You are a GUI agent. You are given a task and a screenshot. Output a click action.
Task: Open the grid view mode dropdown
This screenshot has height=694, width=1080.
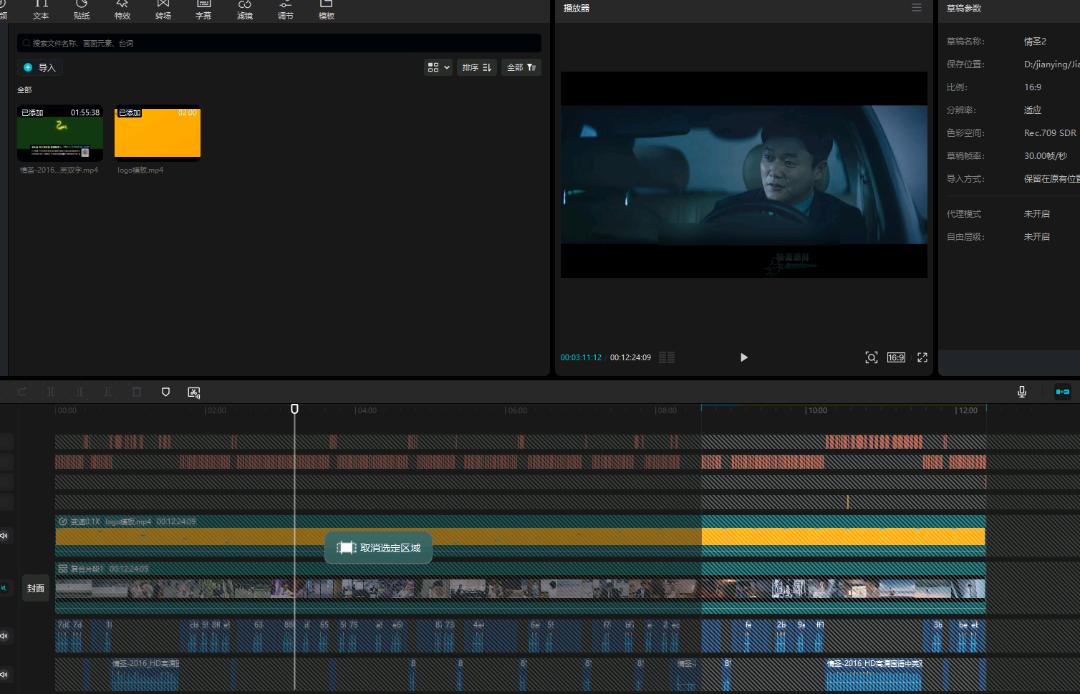pos(438,67)
